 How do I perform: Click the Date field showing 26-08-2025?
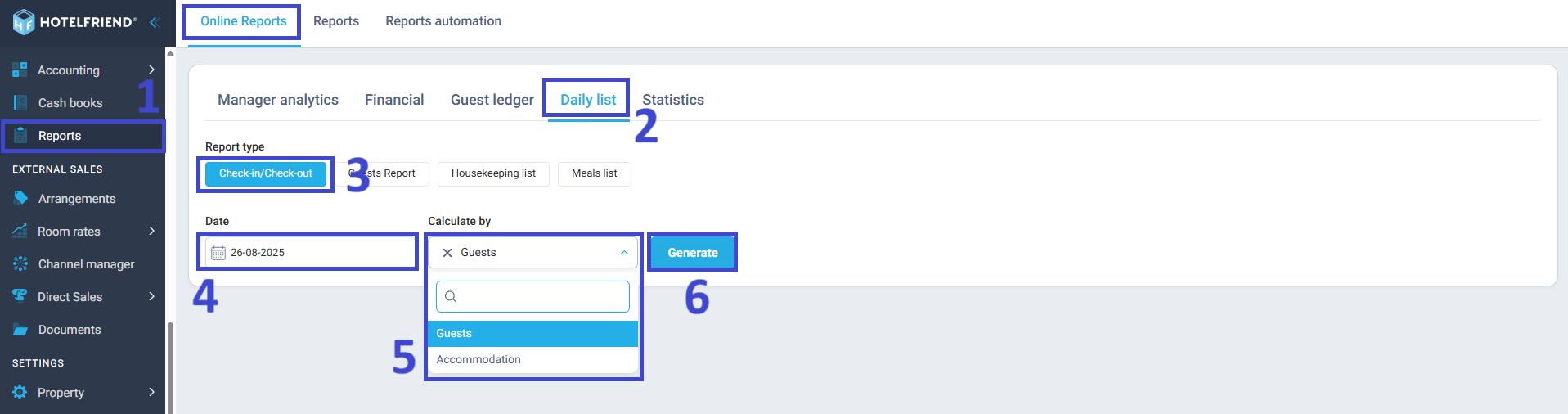pyautogui.click(x=309, y=253)
